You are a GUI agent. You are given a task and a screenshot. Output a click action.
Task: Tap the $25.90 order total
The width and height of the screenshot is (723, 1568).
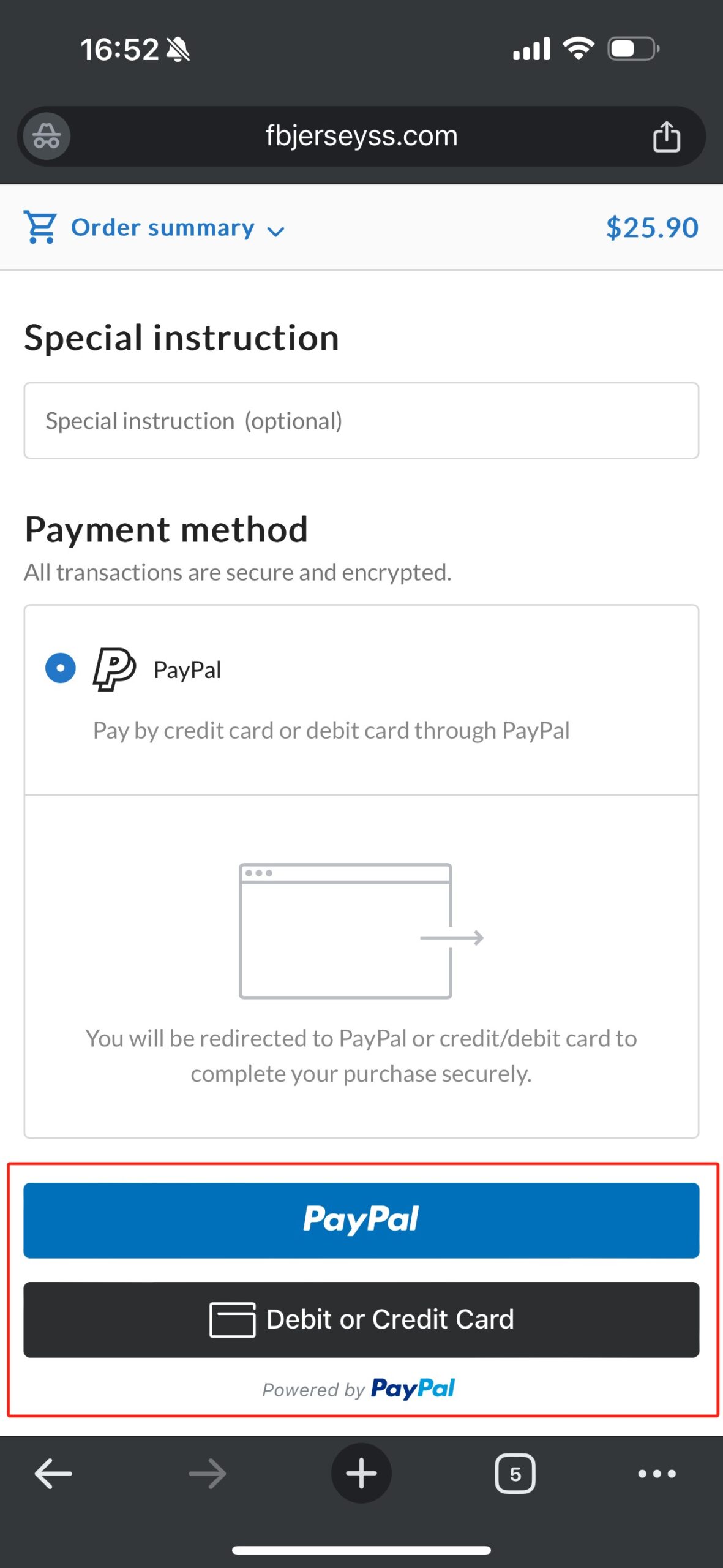click(x=652, y=227)
